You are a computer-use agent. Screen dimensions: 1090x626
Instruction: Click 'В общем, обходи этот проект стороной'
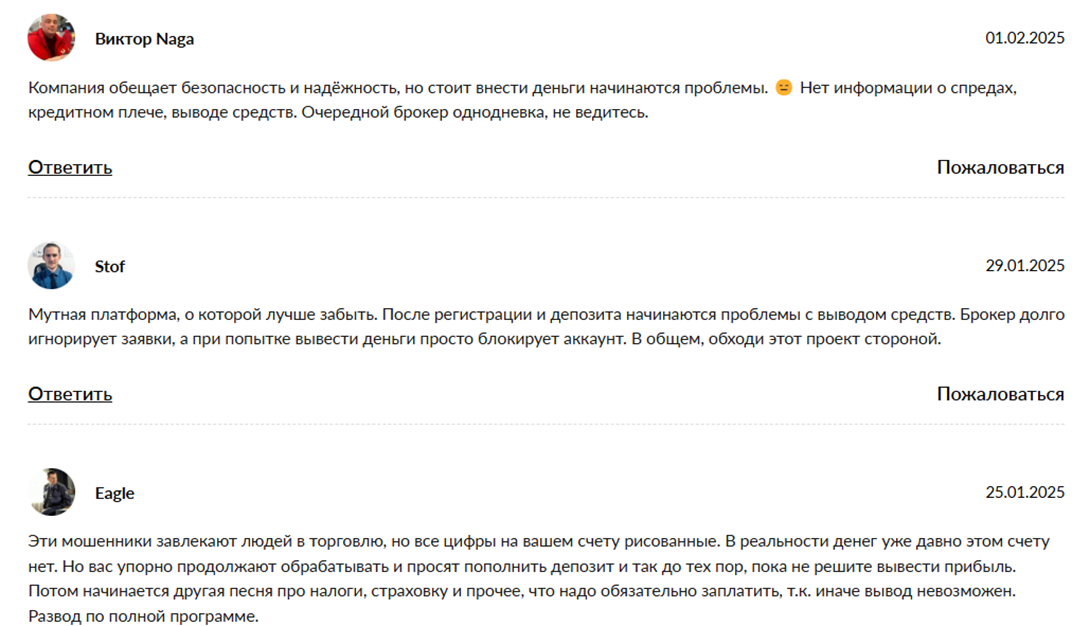pyautogui.click(x=786, y=339)
